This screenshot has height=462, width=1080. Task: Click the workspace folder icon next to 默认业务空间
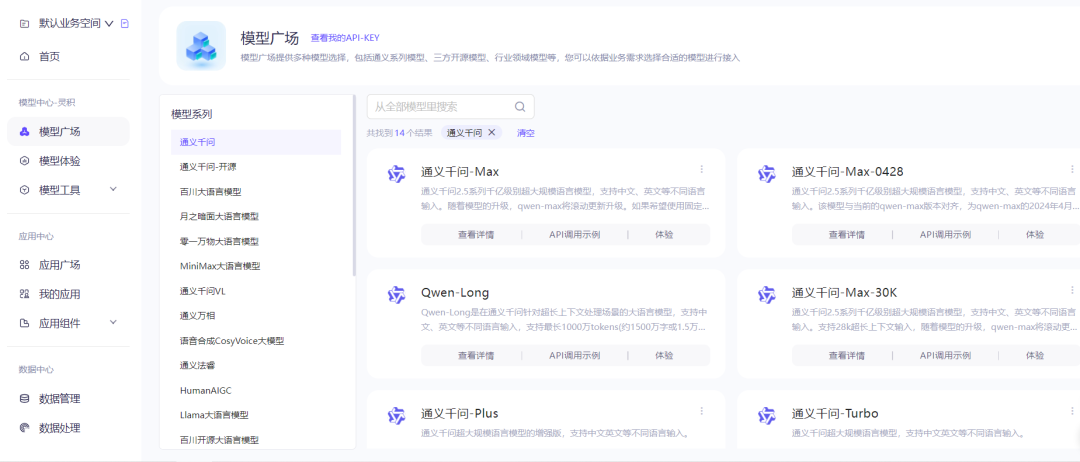pyautogui.click(x=25, y=23)
